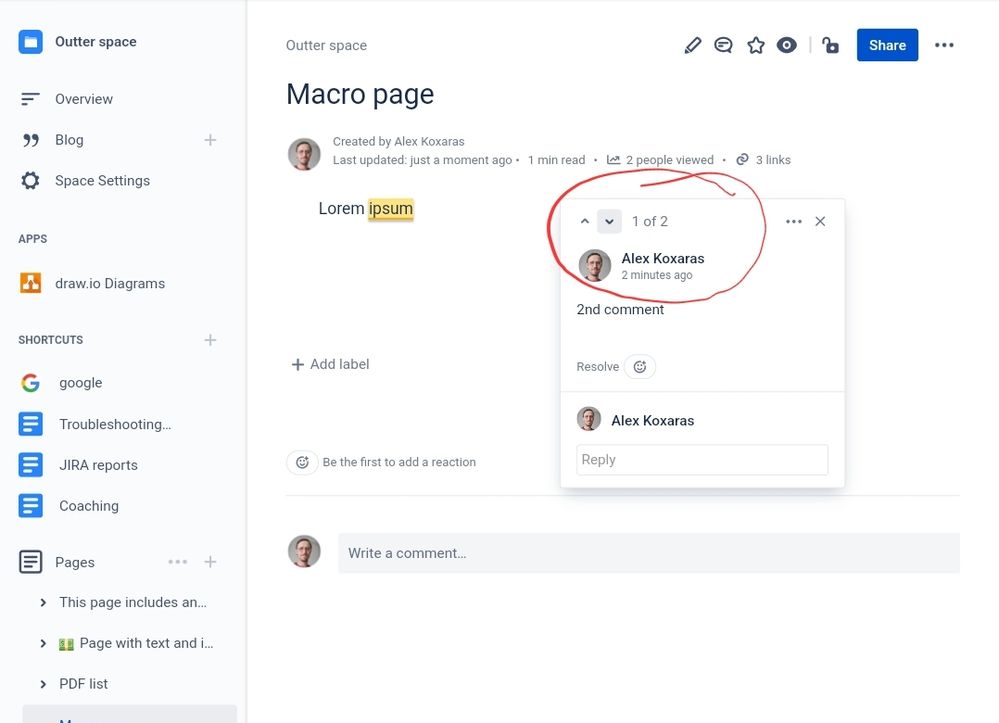View '2 people viewed' analytics
Image resolution: width=999 pixels, height=723 pixels.
(661, 160)
